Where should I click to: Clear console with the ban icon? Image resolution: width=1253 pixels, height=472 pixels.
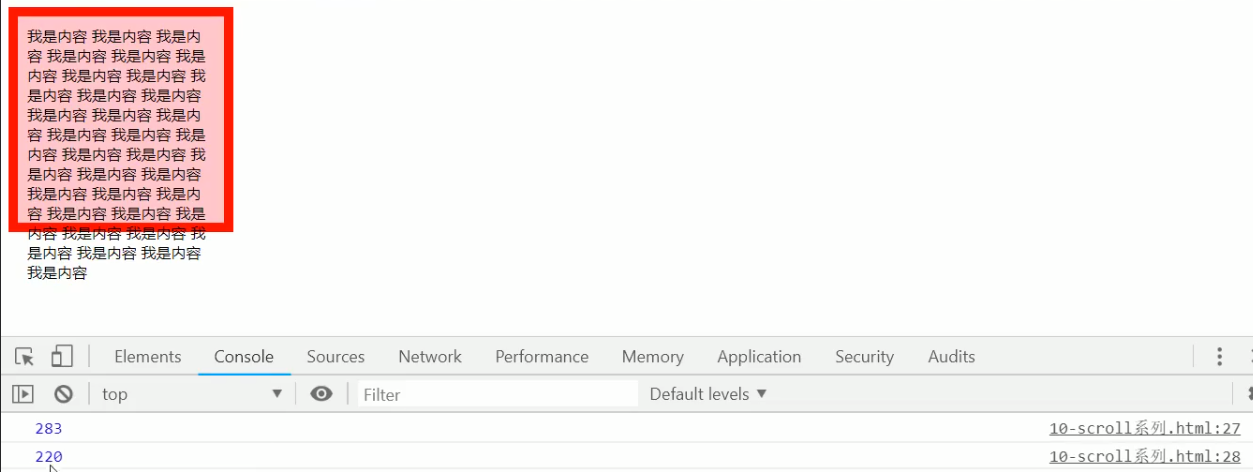[63, 394]
